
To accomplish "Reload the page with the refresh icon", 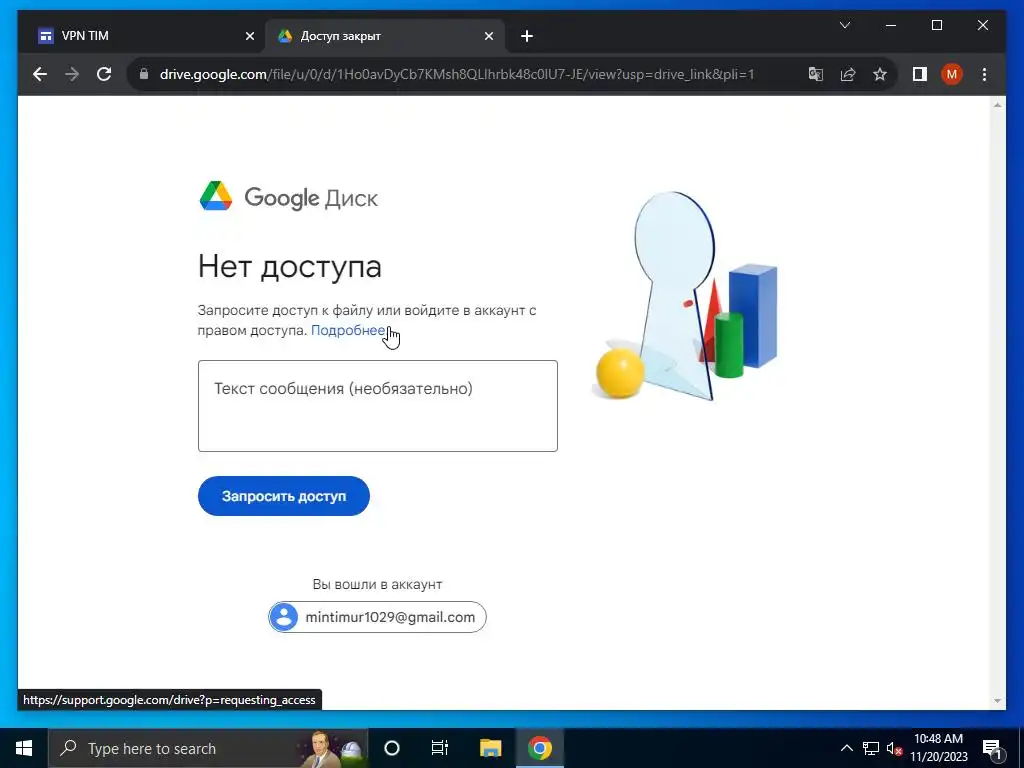I will point(104,74).
